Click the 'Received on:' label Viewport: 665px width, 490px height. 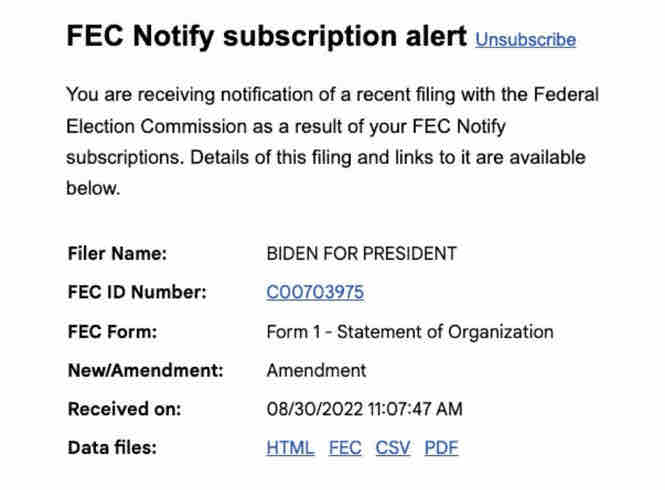124,409
